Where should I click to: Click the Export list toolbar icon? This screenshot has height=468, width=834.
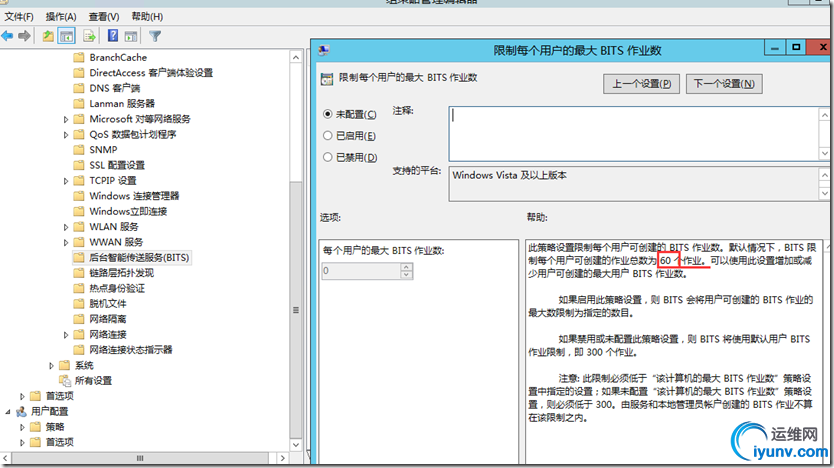[89, 36]
